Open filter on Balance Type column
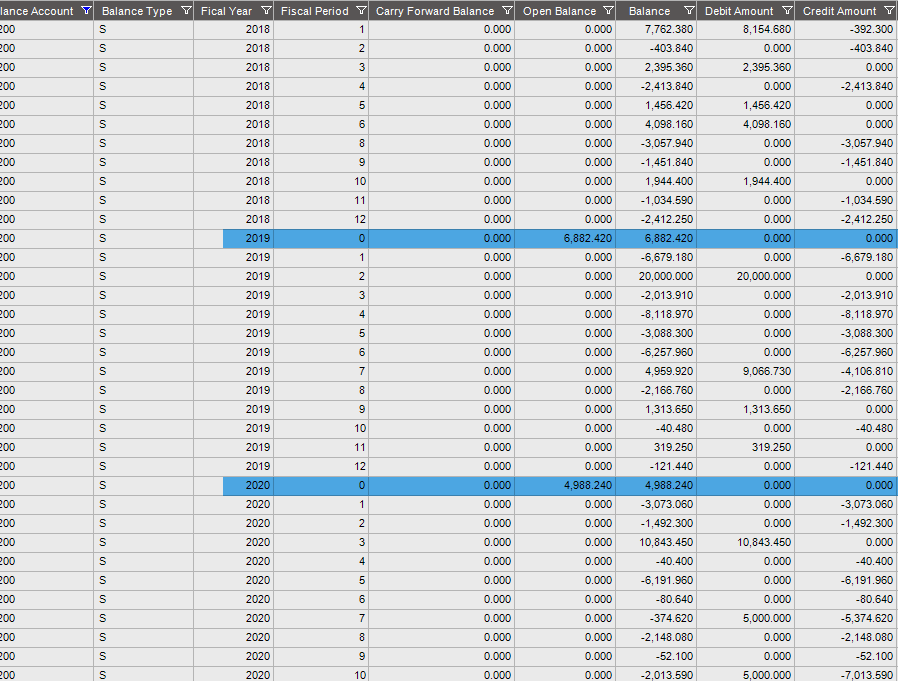Image resolution: width=898 pixels, height=681 pixels. pos(186,10)
